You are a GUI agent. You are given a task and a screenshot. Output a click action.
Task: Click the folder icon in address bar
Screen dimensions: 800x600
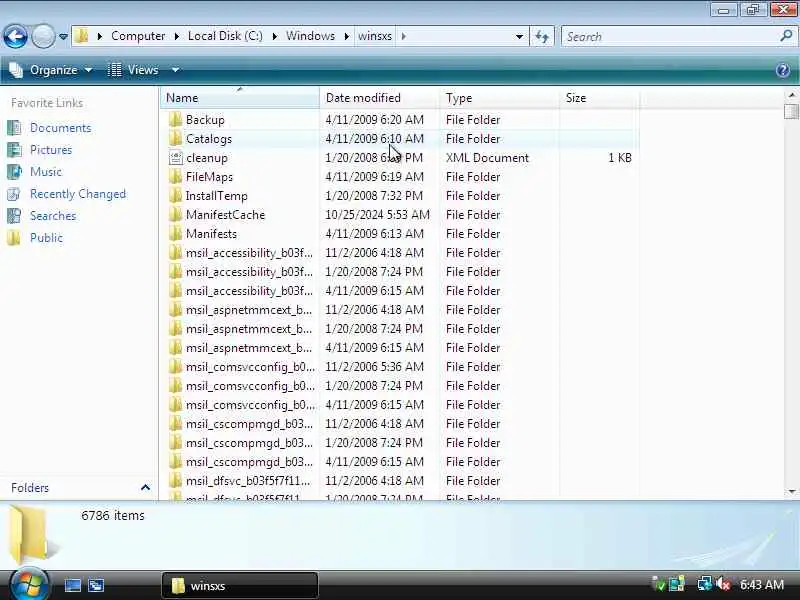pos(81,36)
